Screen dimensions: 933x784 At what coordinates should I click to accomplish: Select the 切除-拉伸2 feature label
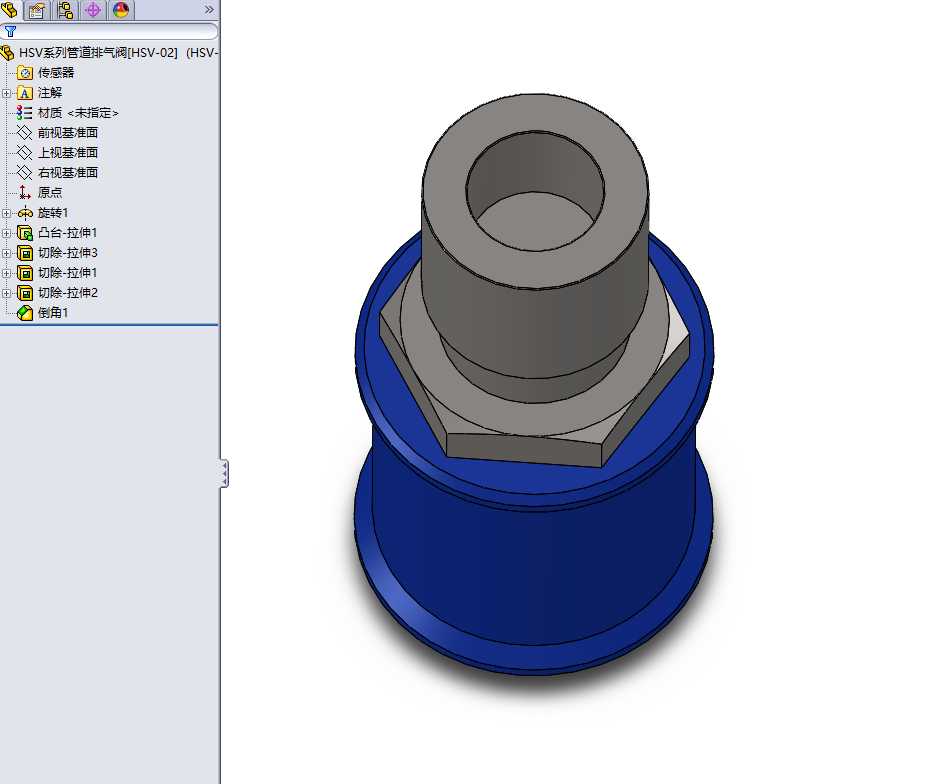(x=68, y=293)
